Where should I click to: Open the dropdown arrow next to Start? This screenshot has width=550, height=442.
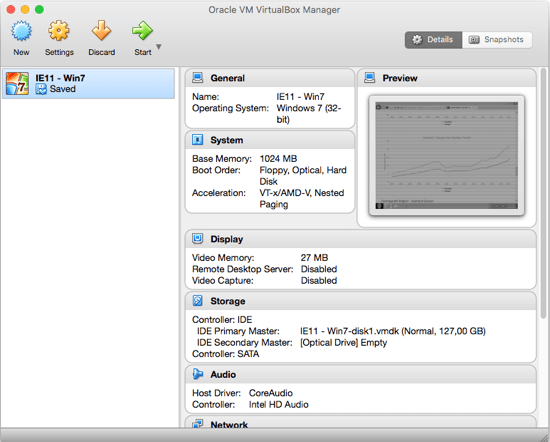159,47
